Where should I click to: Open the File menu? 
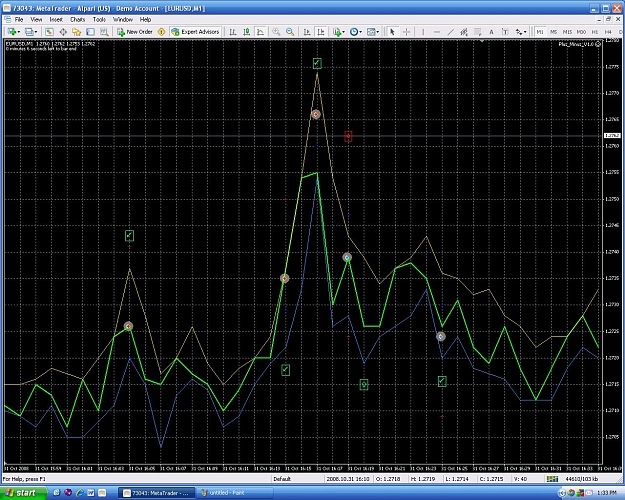pyautogui.click(x=19, y=20)
